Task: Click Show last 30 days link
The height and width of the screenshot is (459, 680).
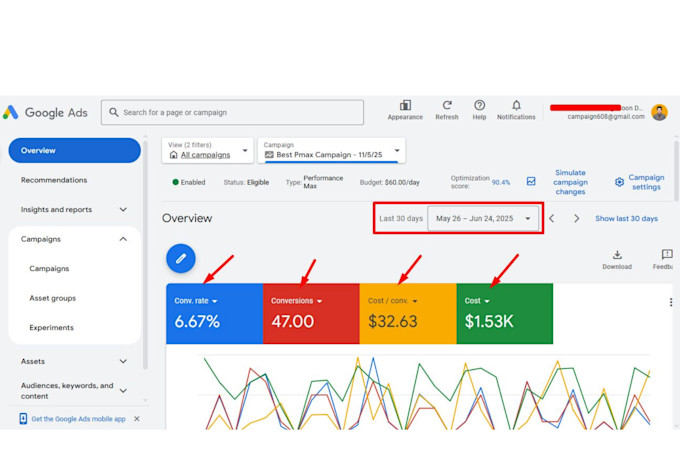Action: 626,218
